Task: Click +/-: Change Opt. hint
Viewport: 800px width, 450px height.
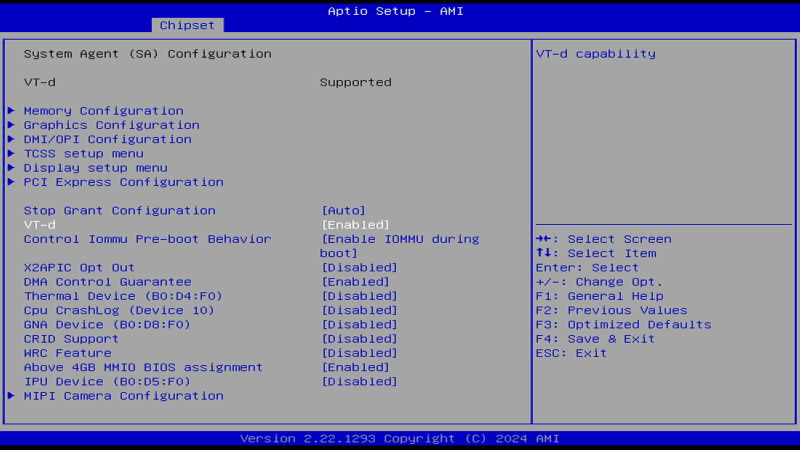Action: (x=599, y=282)
